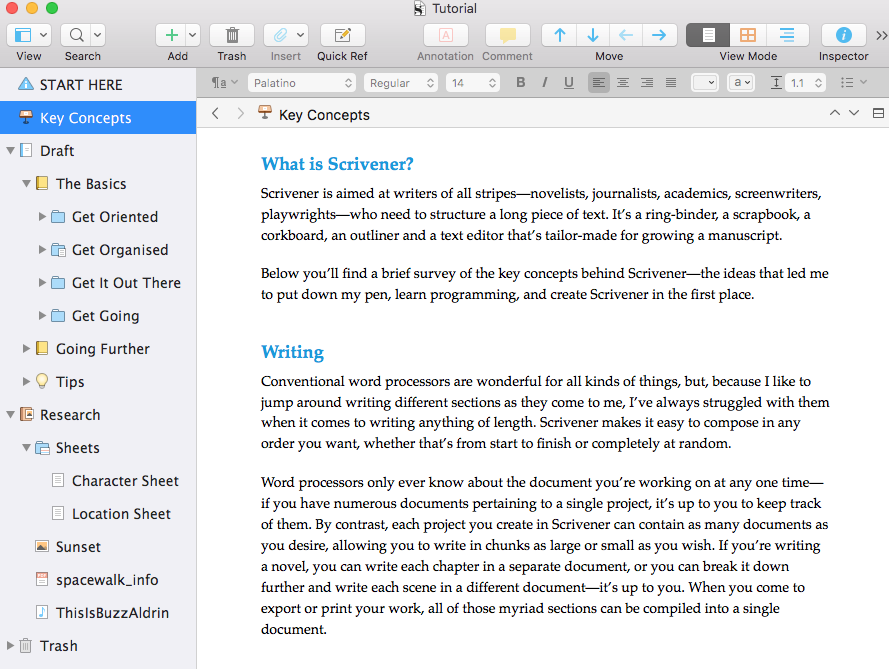Open the list style dropdown

(853, 83)
